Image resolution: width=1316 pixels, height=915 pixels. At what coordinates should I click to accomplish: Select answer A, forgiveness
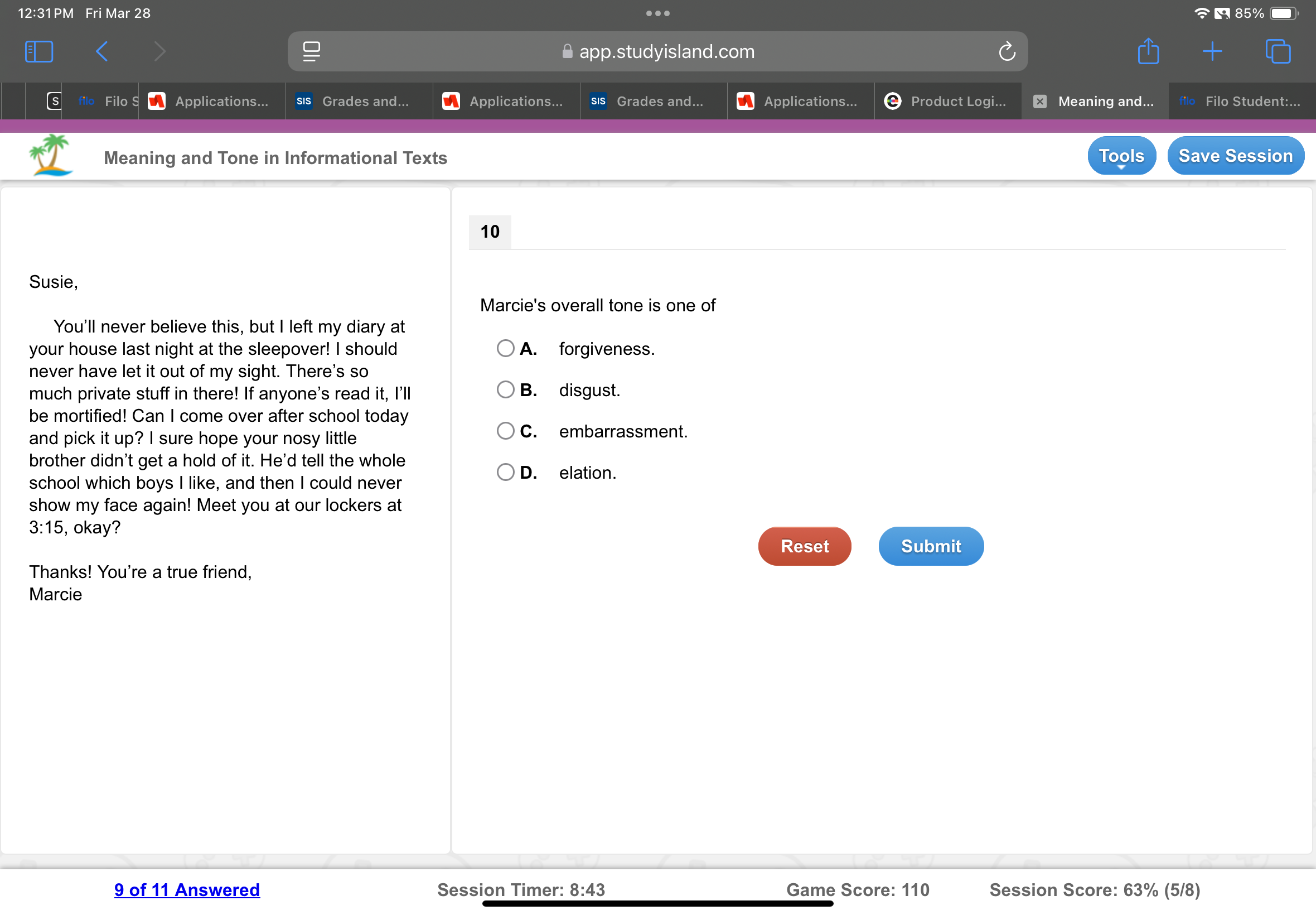click(x=505, y=349)
